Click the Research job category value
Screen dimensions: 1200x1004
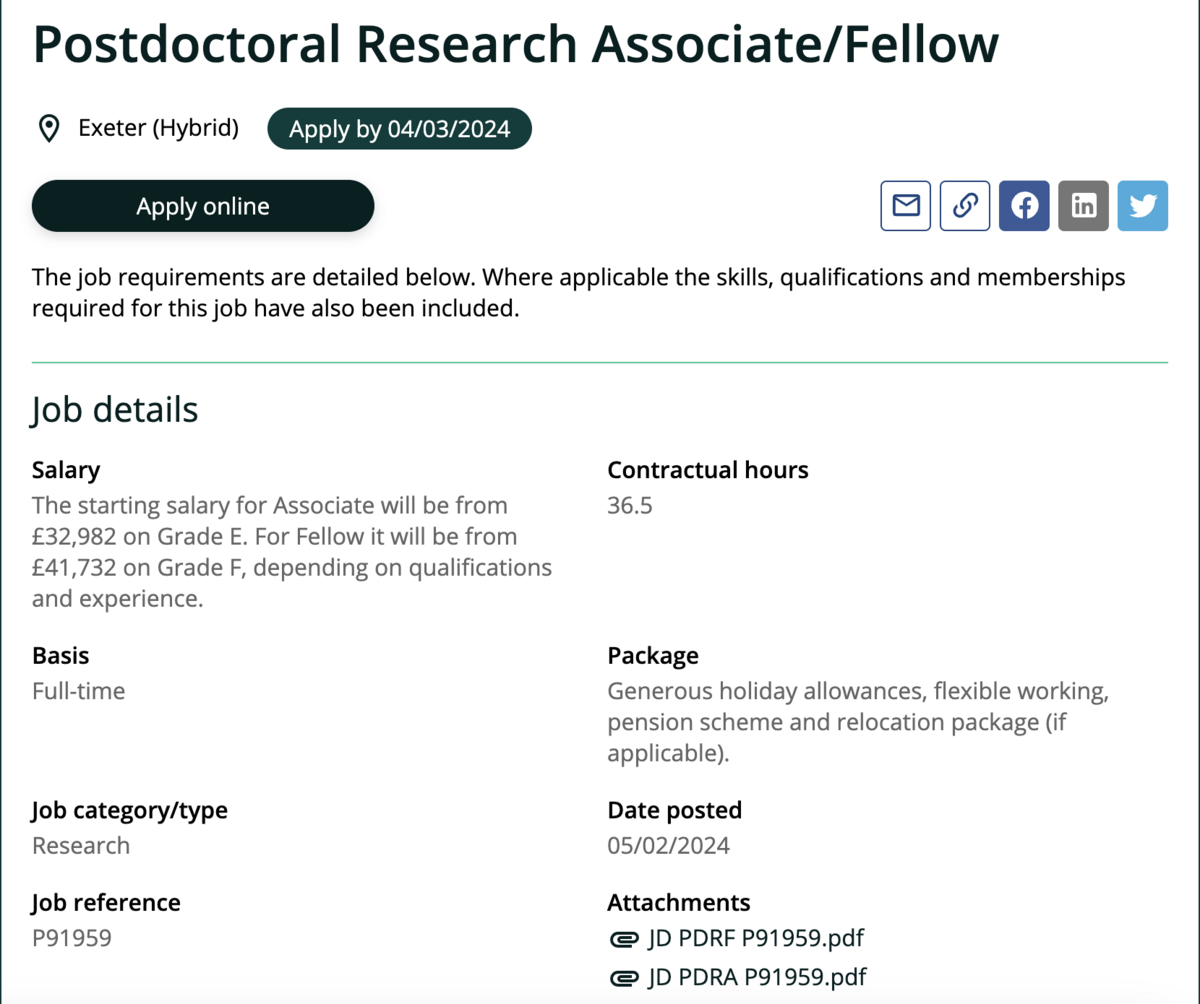coord(81,846)
